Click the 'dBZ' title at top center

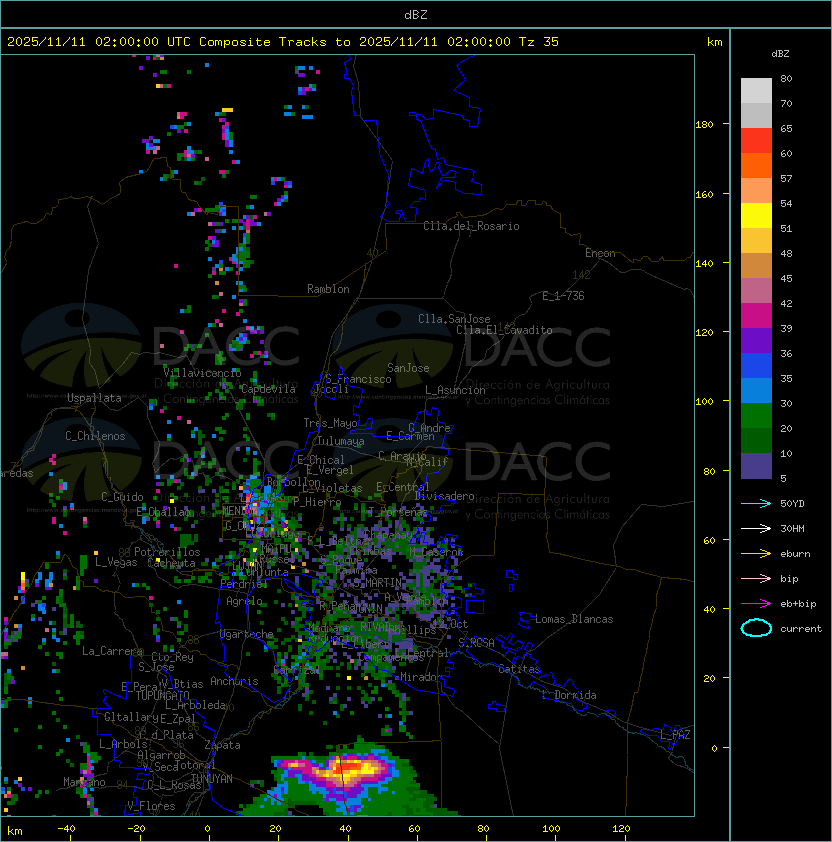(x=416, y=14)
